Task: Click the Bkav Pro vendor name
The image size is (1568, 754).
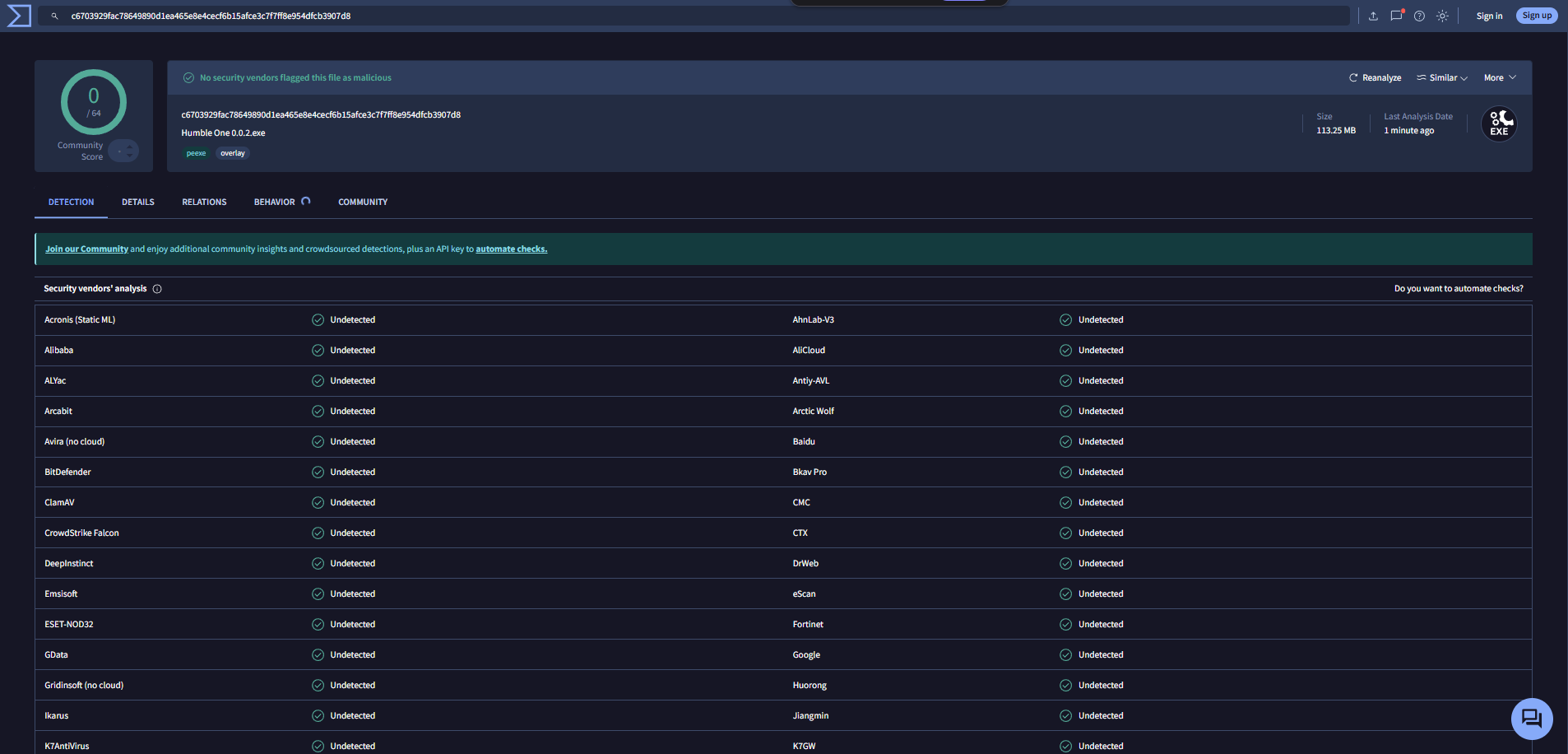Action: [810, 472]
